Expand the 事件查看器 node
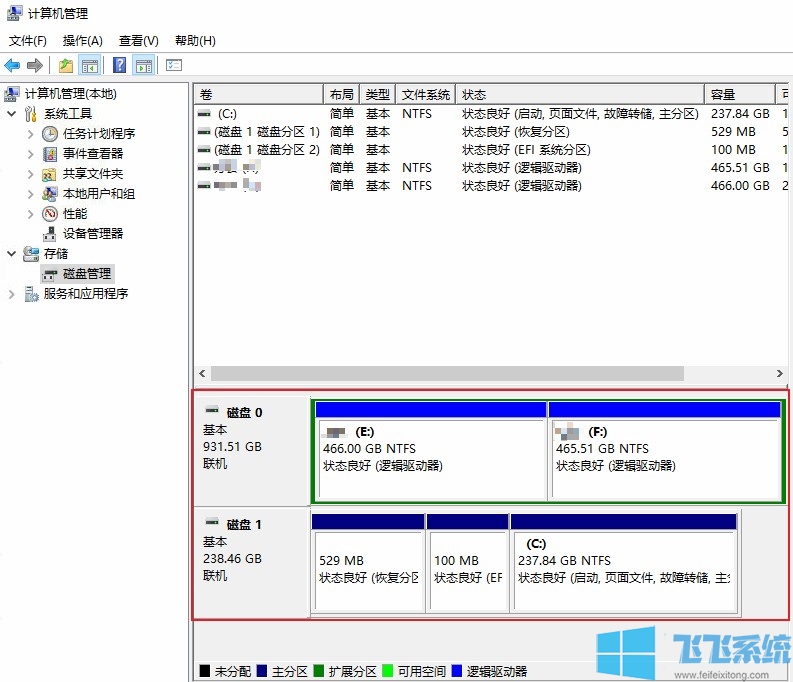The image size is (793, 682). click(x=30, y=154)
